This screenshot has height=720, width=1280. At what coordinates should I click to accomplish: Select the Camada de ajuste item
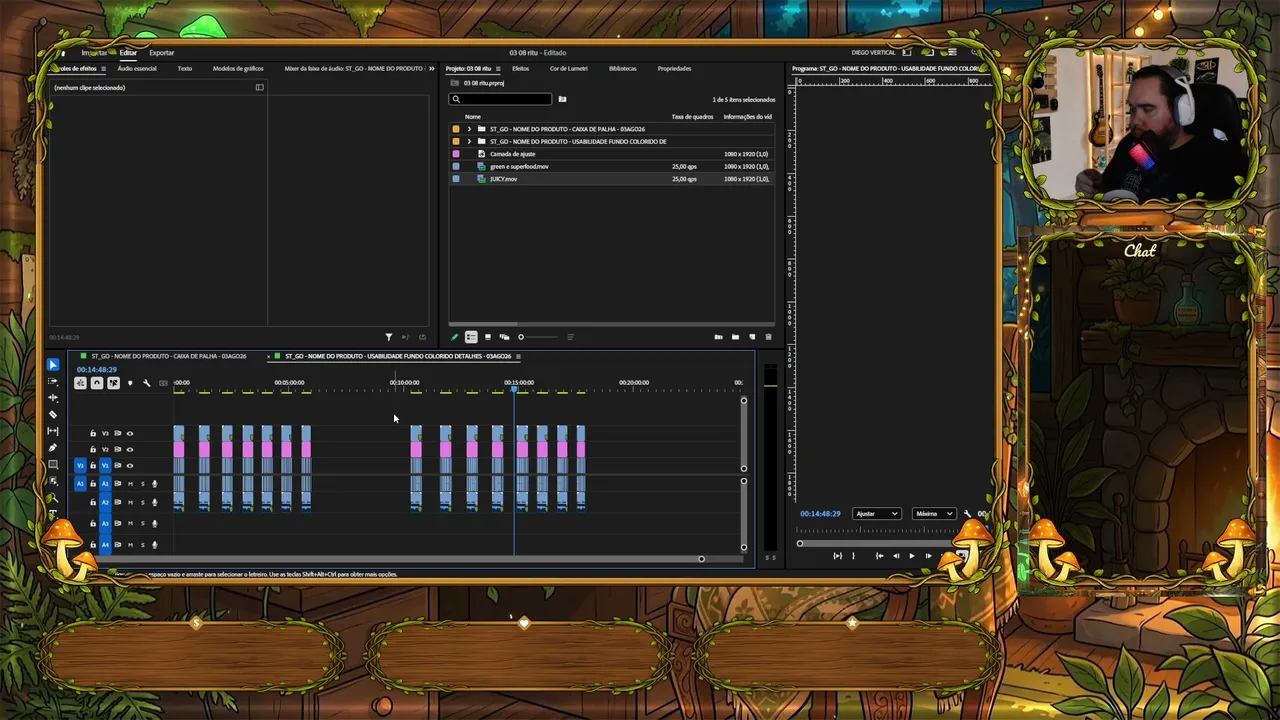pos(512,154)
